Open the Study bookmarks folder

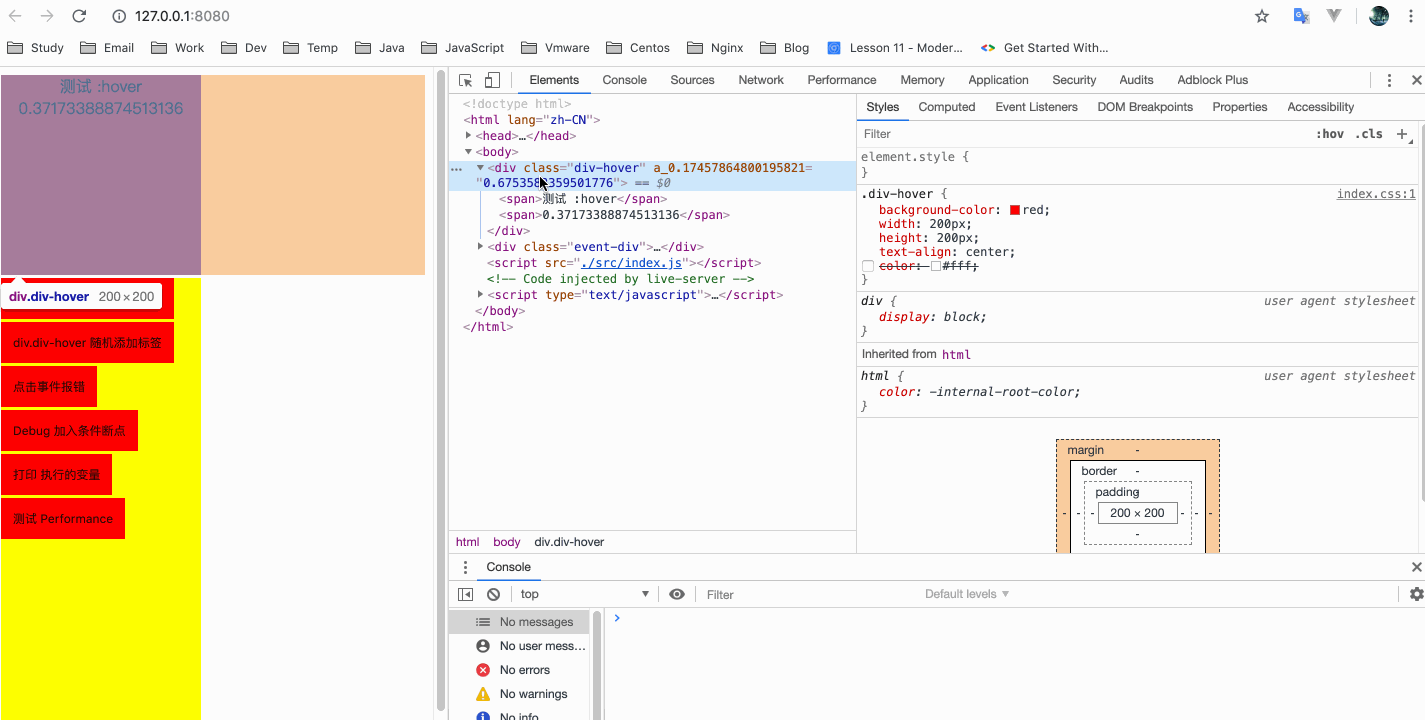[36, 48]
